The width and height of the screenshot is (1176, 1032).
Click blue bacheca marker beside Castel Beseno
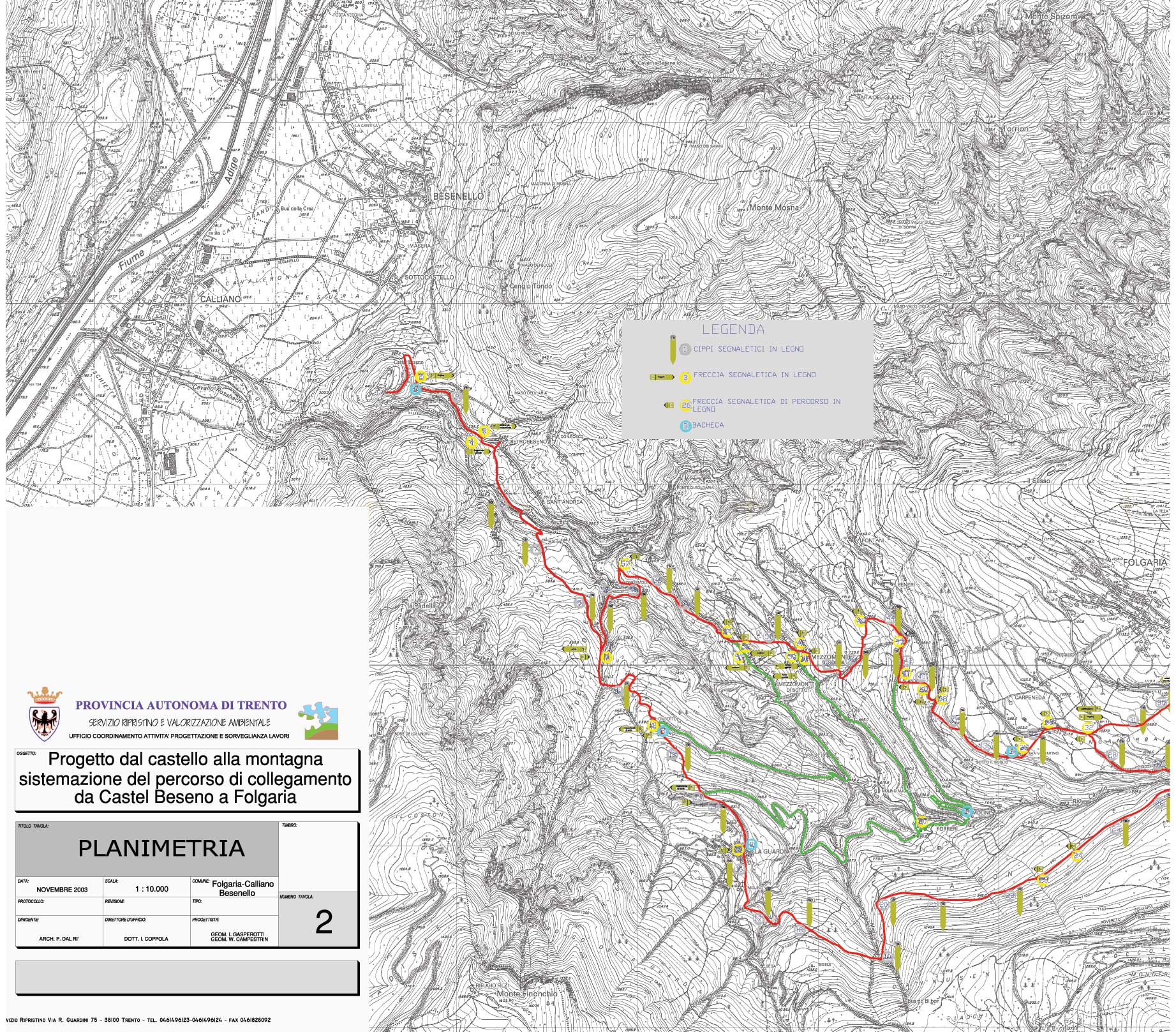point(415,389)
